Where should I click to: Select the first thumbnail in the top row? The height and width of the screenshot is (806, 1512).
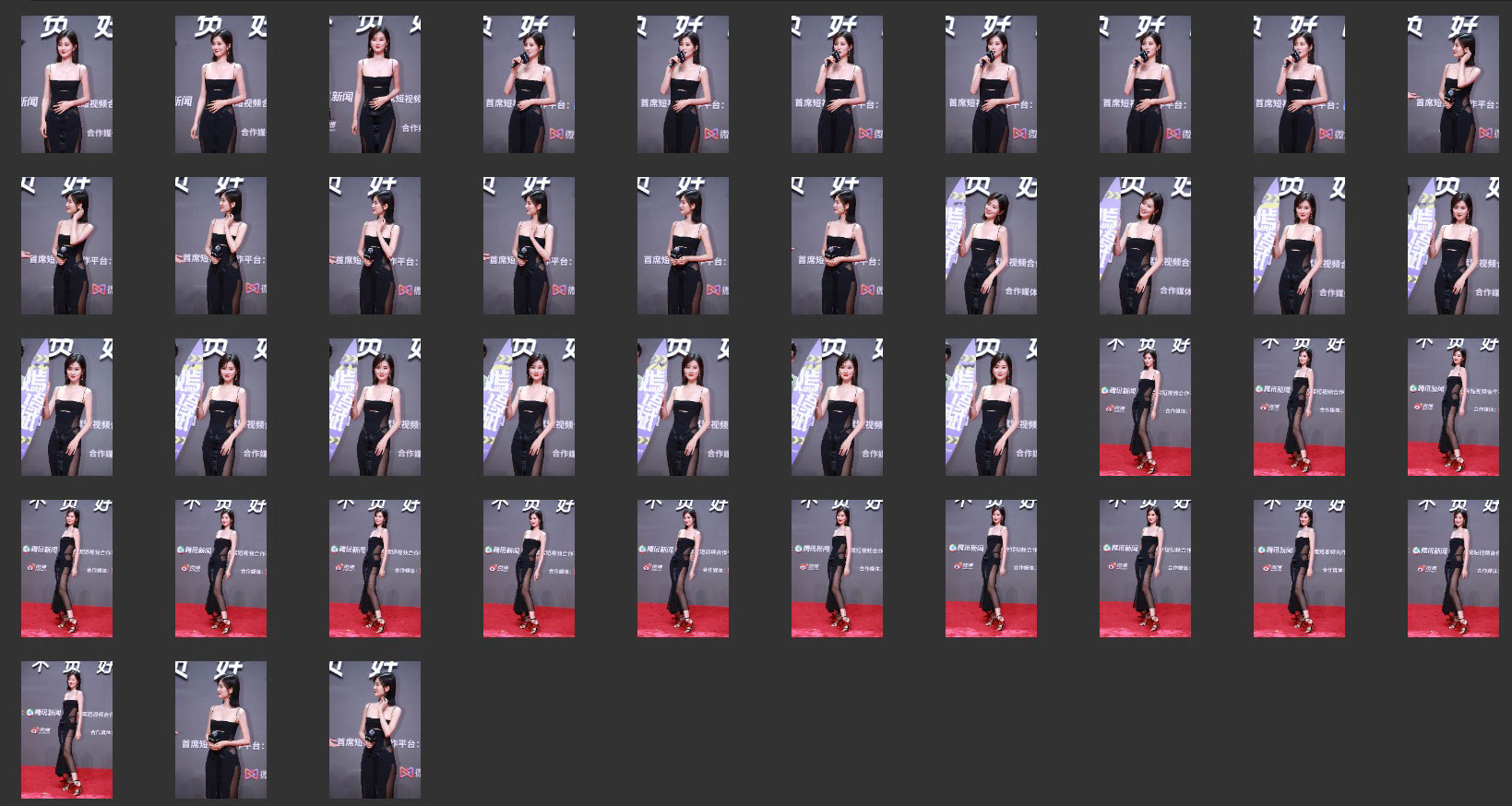[x=66, y=84]
